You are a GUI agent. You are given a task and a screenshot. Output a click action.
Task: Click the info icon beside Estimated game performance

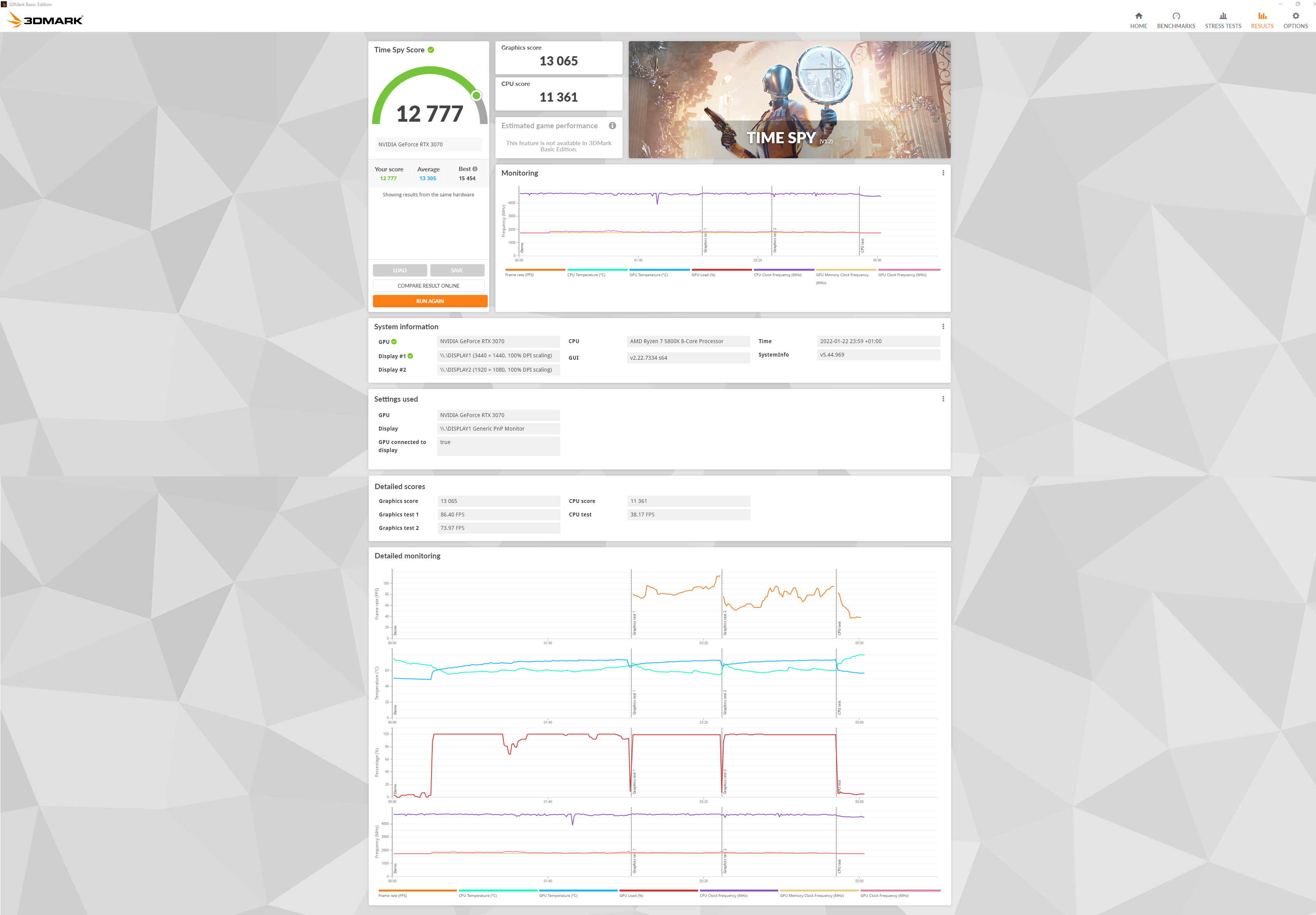point(612,126)
